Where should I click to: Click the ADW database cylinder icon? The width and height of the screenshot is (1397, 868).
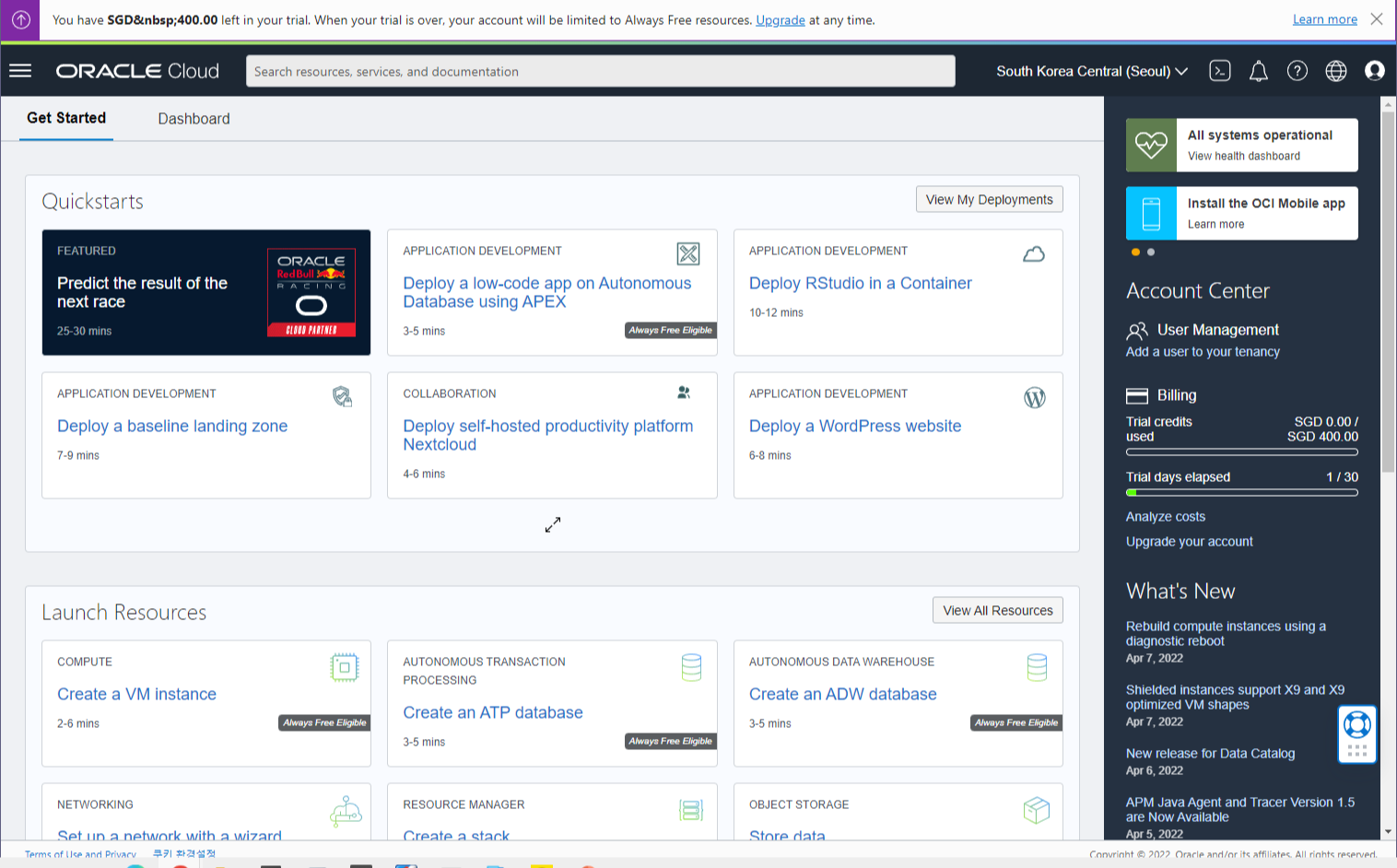pos(1038,667)
